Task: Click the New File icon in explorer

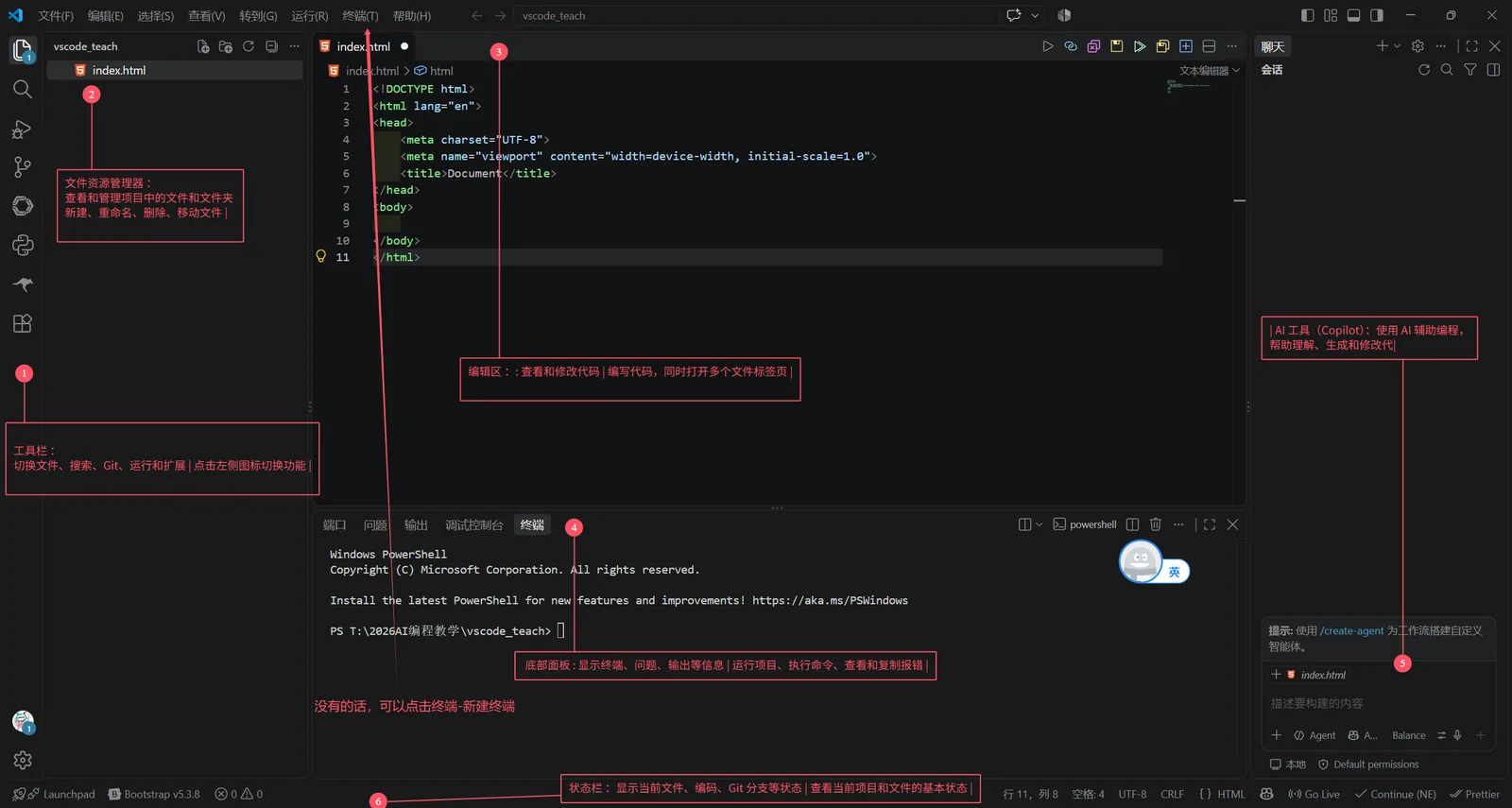Action: pos(203,46)
